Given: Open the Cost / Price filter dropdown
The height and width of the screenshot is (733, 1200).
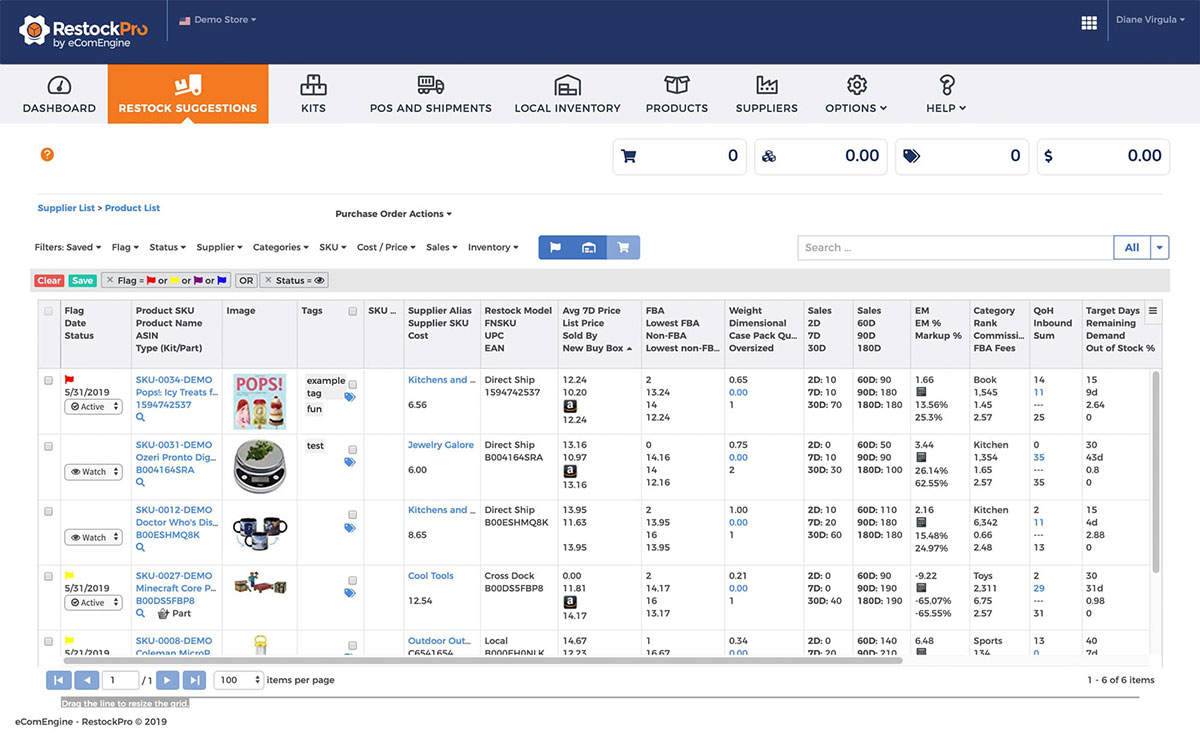Looking at the screenshot, I should (x=386, y=247).
